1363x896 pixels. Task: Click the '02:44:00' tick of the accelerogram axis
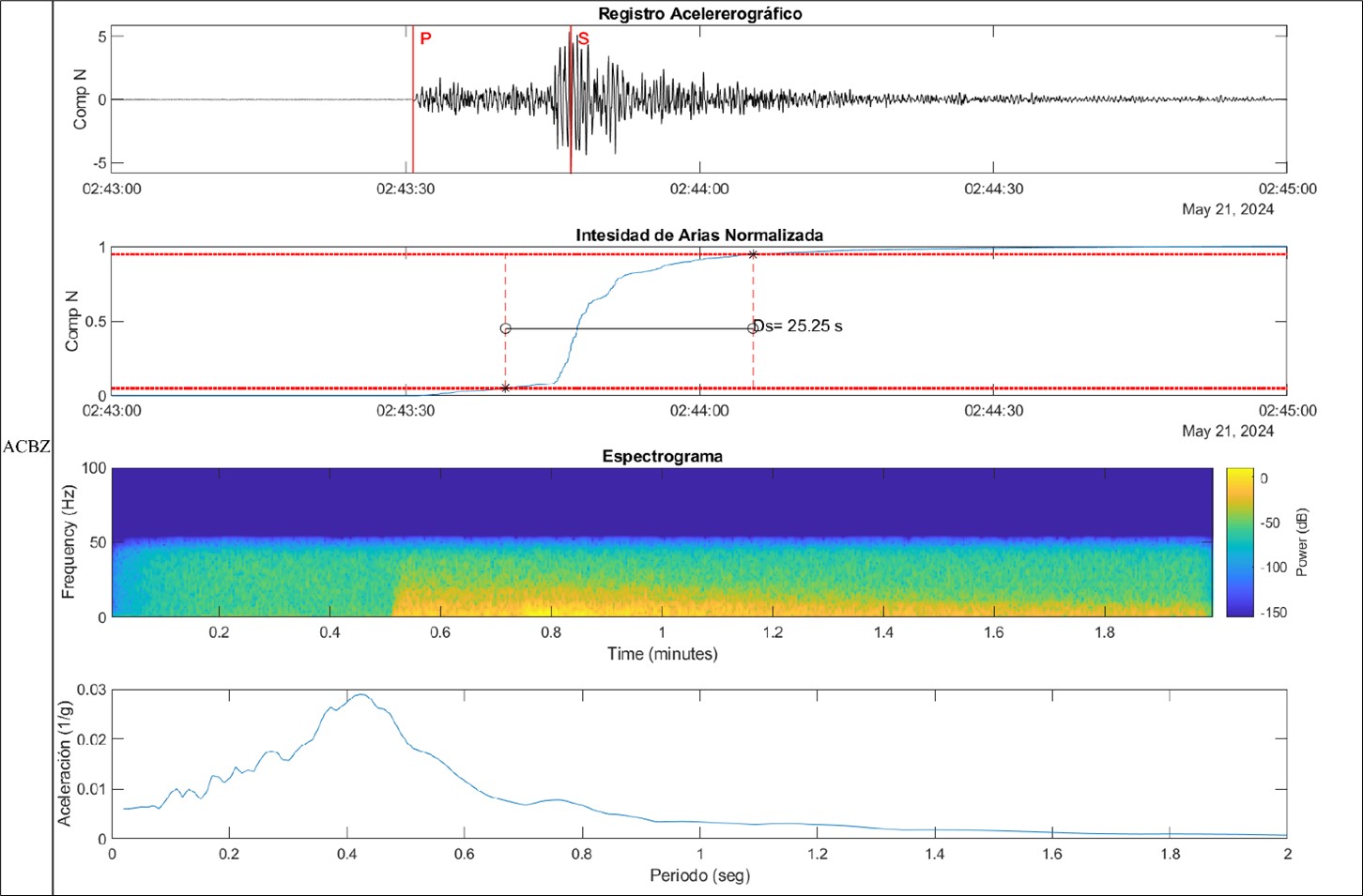pyautogui.click(x=699, y=189)
